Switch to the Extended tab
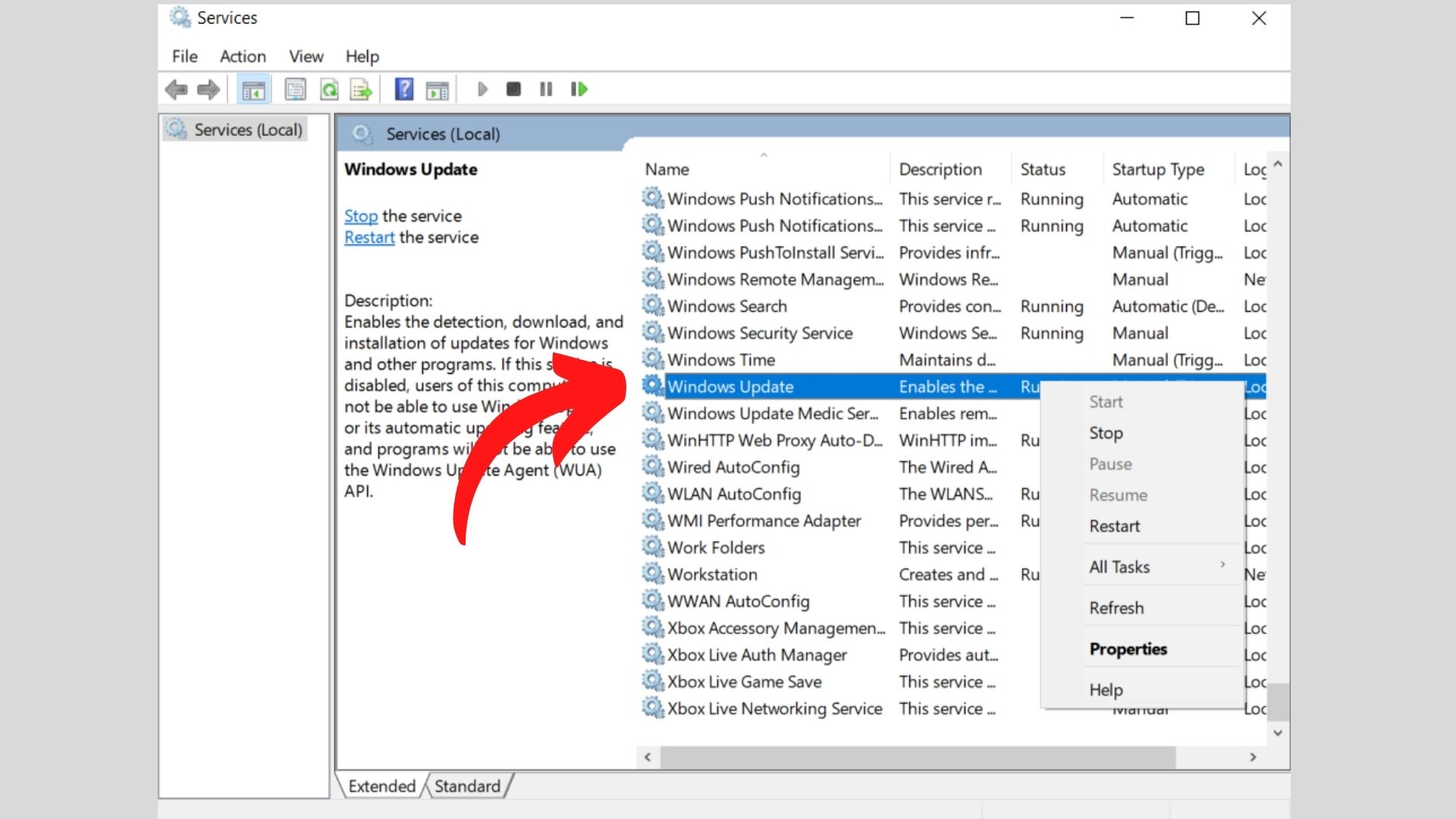 (381, 786)
